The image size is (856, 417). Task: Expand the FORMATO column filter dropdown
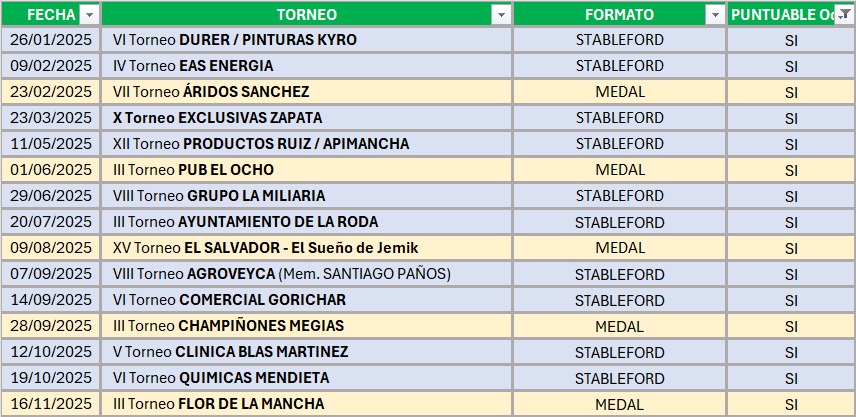click(714, 14)
